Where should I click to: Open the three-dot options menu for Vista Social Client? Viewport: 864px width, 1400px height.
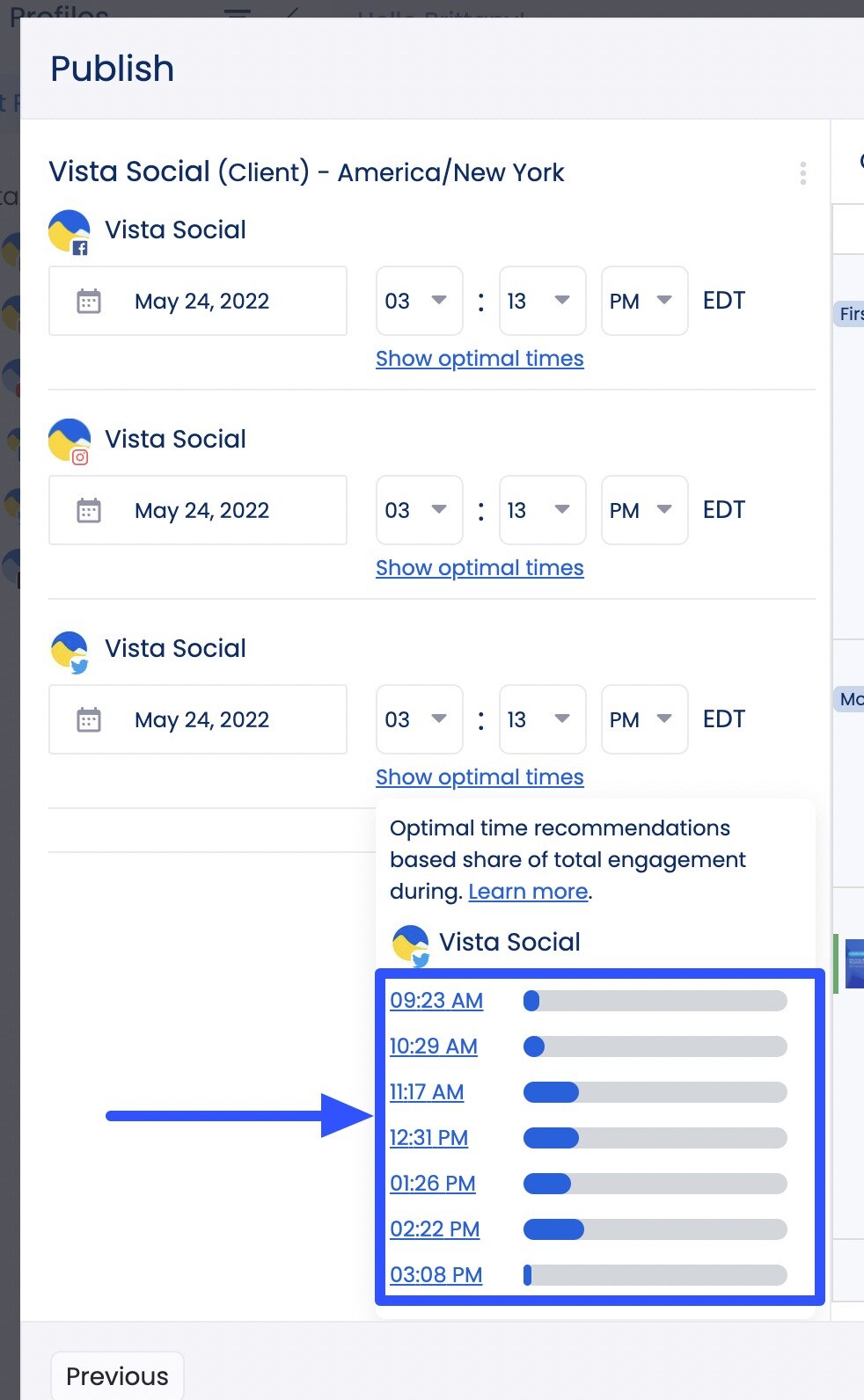(802, 173)
